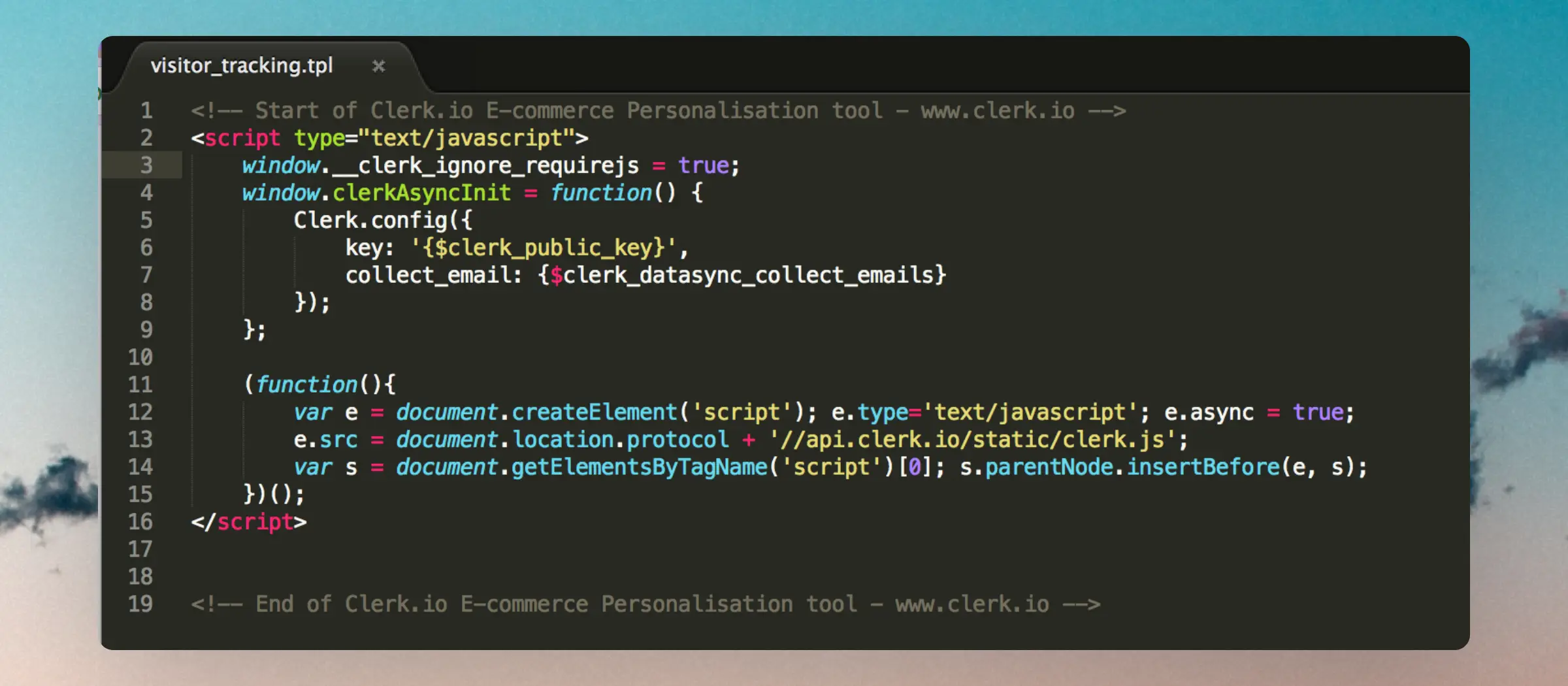
Task: Select the visitor_tracking.tpl tab
Action: click(241, 66)
